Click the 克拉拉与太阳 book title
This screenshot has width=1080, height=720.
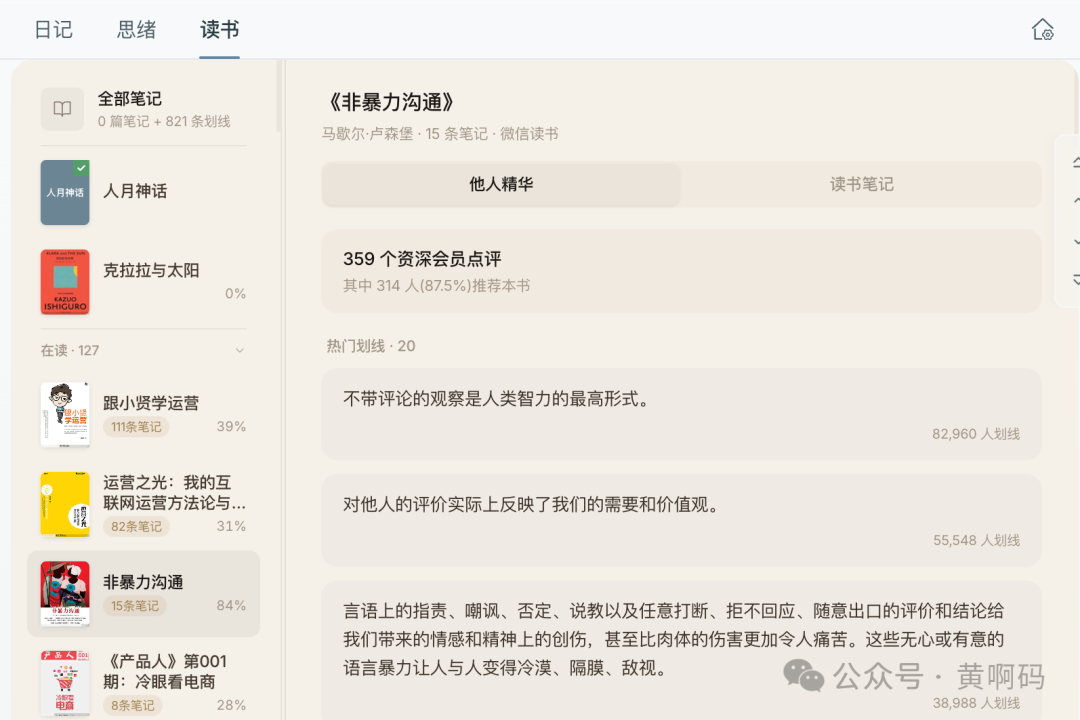151,270
